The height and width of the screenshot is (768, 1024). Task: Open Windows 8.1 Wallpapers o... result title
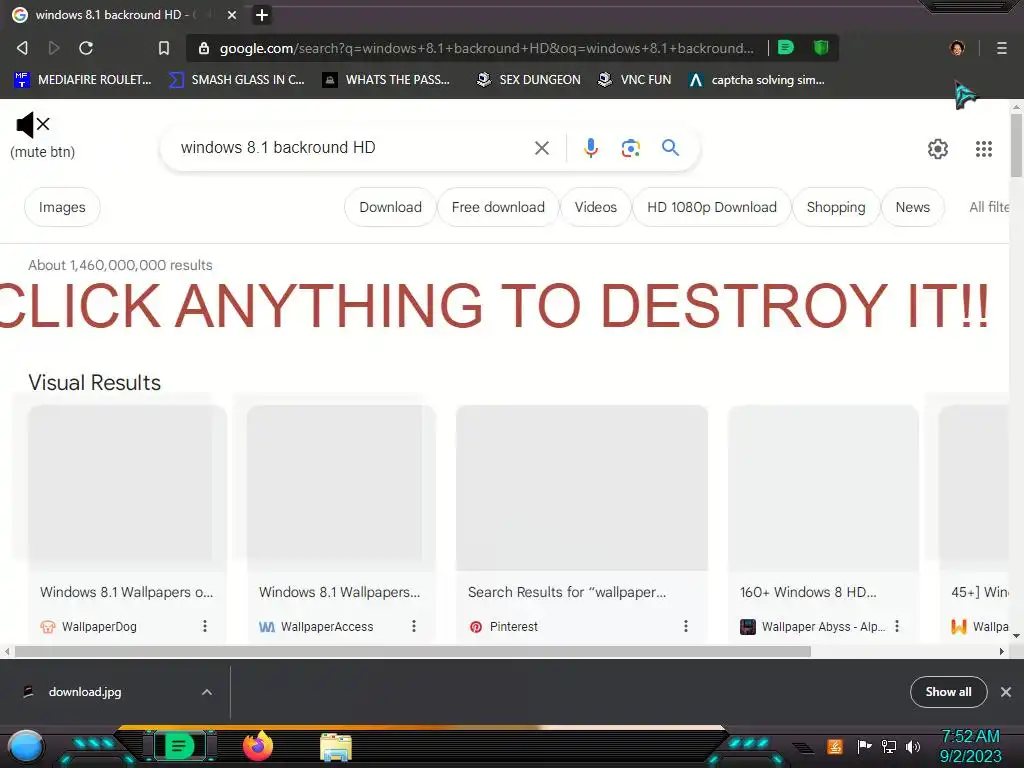click(x=127, y=592)
